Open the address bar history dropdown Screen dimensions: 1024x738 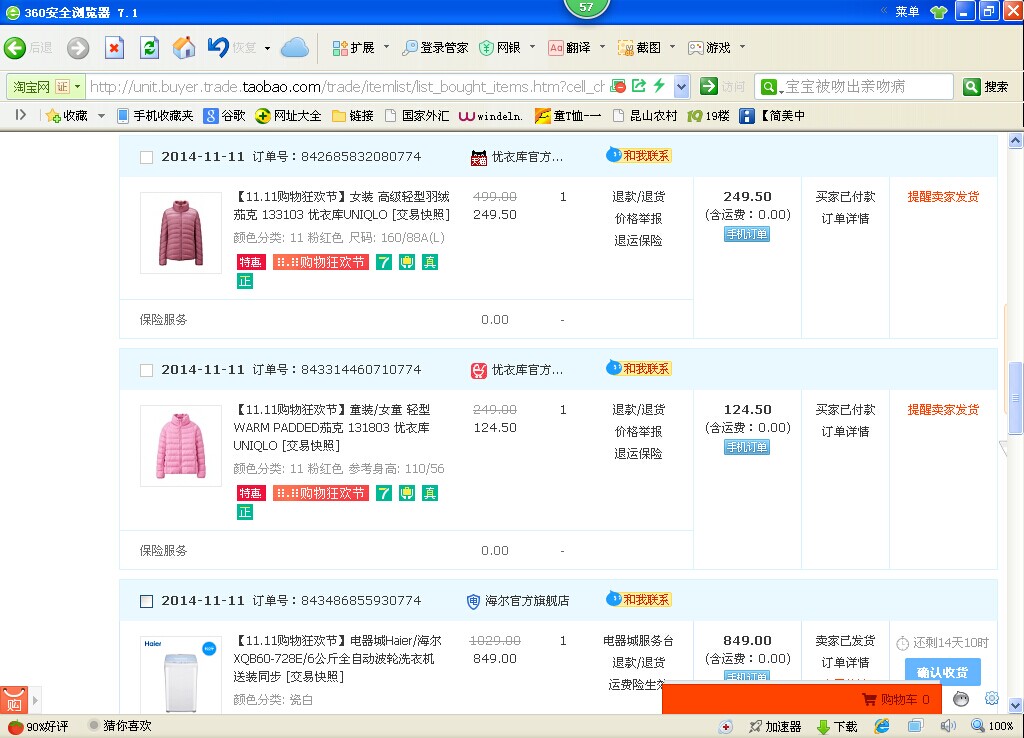click(681, 86)
